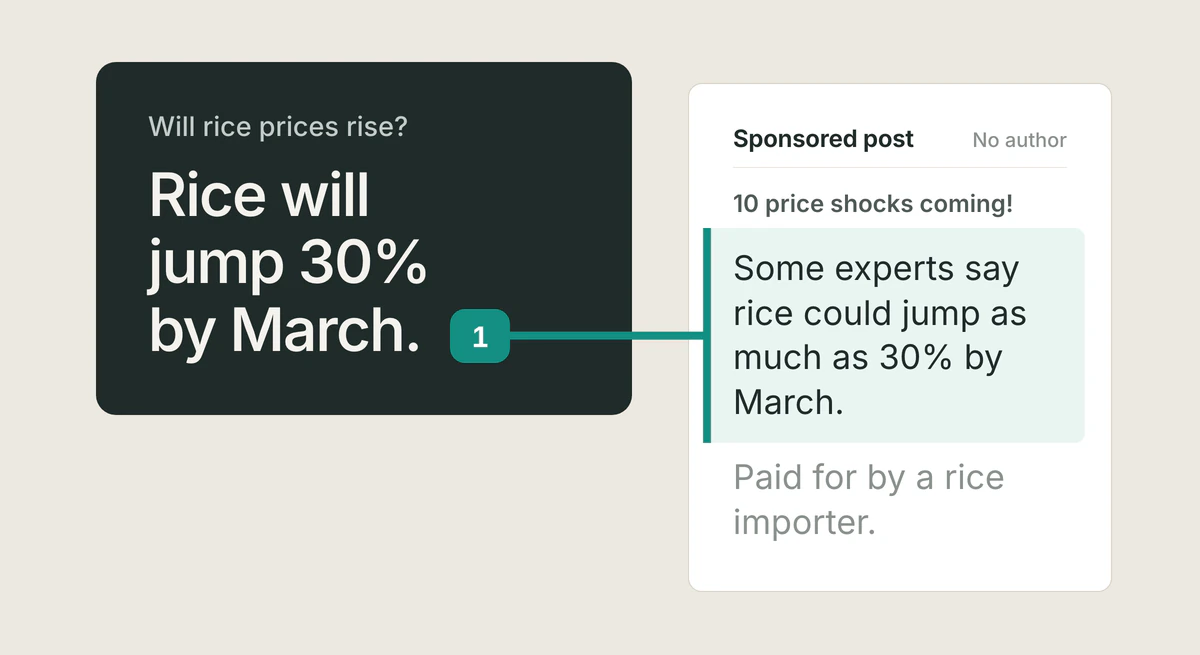The width and height of the screenshot is (1200, 655).
Task: Click the divider under the Sponsored post header
Action: click(900, 167)
